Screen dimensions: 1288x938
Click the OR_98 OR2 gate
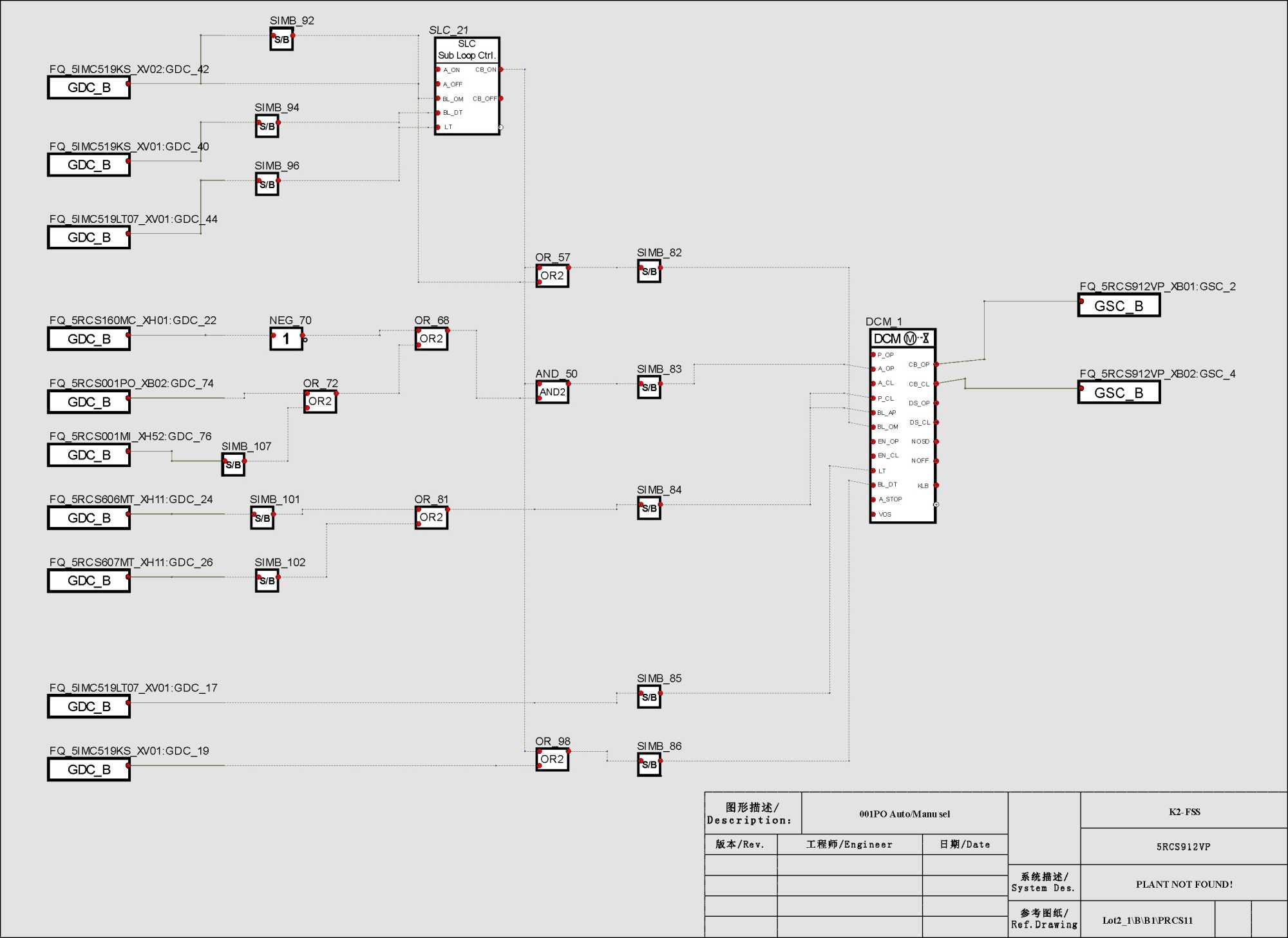point(552,760)
